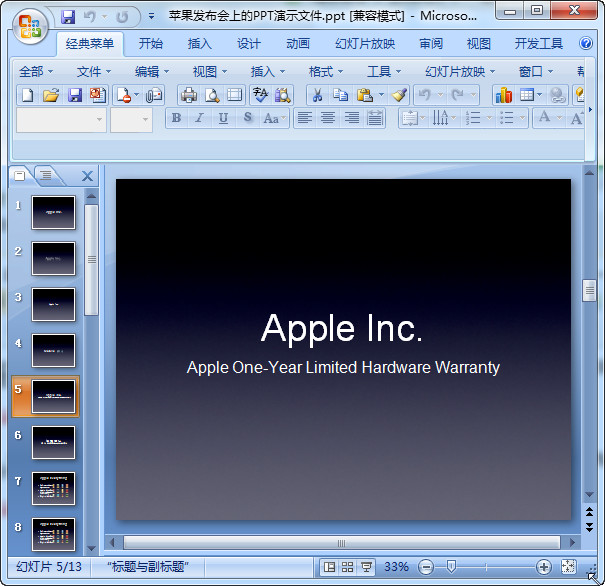Open the 格式 menu
This screenshot has height=586, width=605.
pos(326,72)
